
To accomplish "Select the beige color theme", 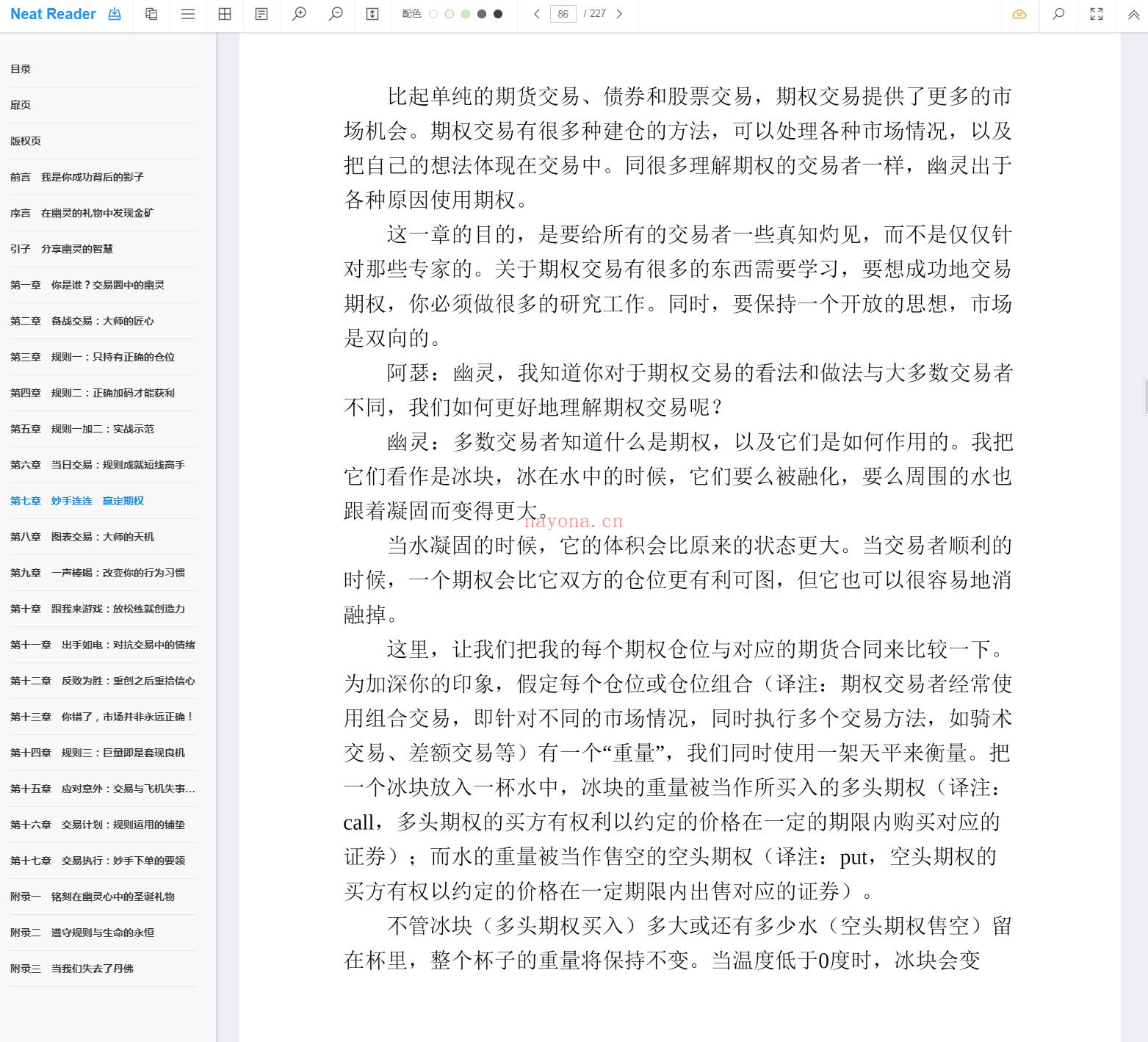I will click(x=450, y=14).
